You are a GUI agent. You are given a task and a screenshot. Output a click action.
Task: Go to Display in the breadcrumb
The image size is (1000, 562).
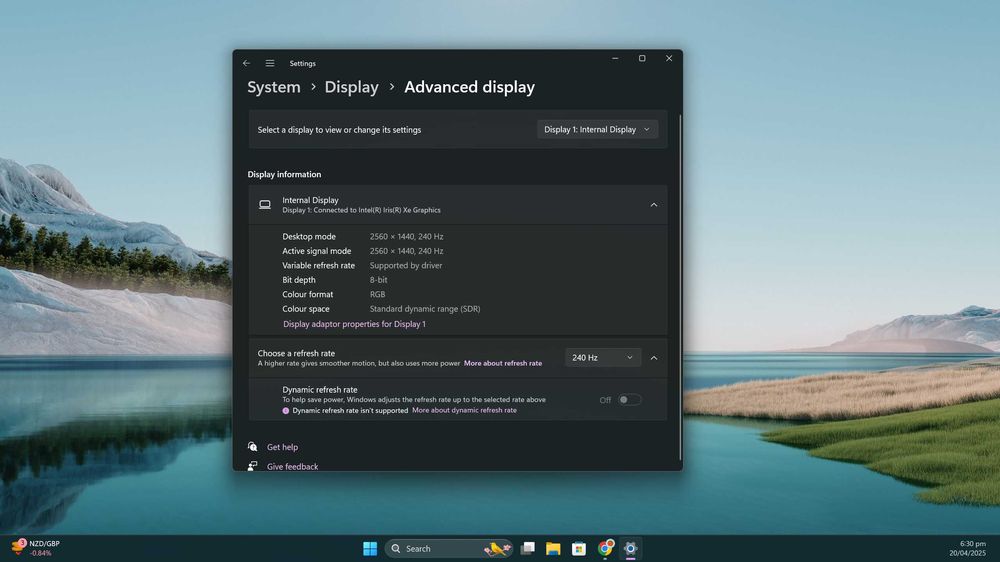point(351,87)
